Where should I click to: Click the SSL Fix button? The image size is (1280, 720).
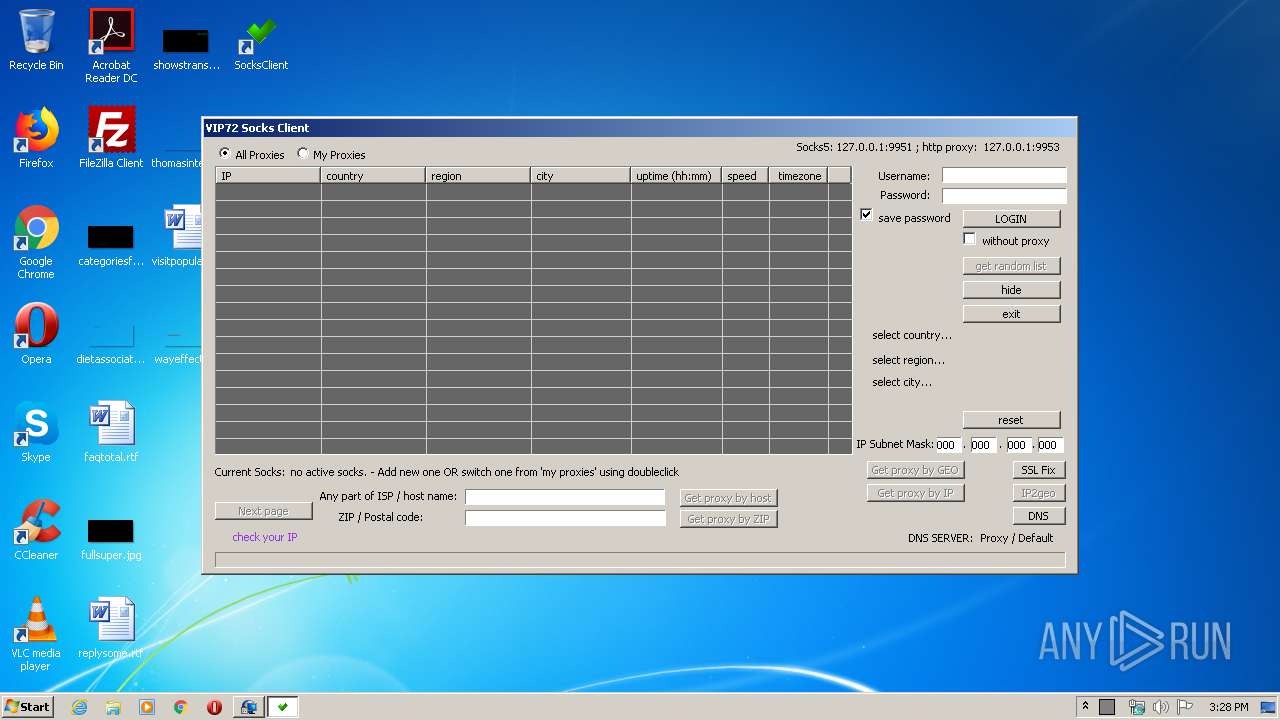click(x=1038, y=470)
